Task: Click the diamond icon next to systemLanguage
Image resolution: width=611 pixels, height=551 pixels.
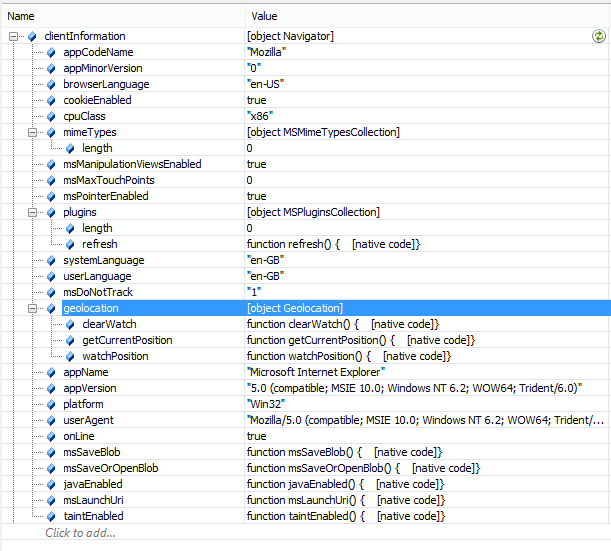Action: [x=51, y=260]
